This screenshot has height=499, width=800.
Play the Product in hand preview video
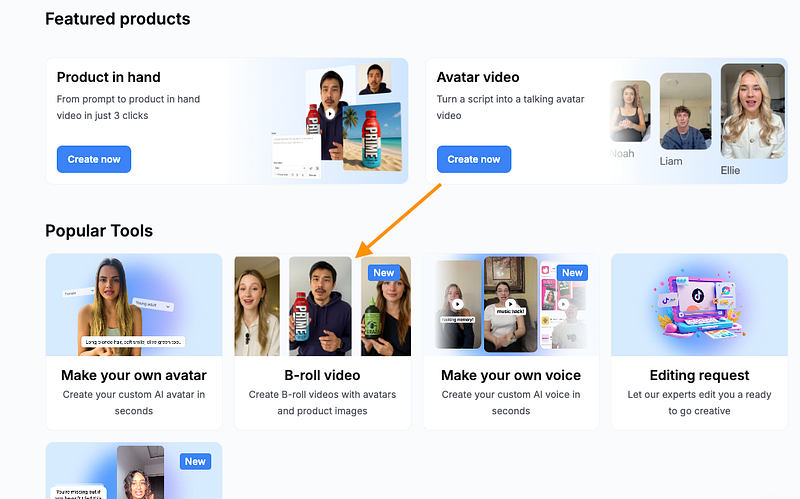coord(330,114)
